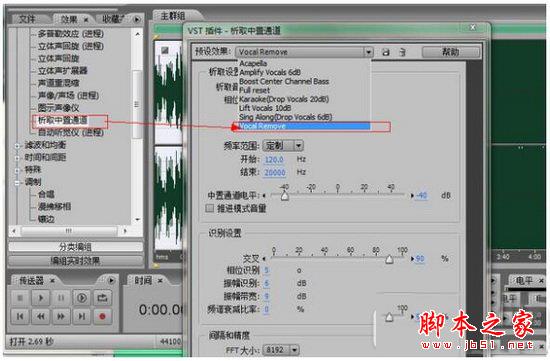Choose Amplify Vocals 6dB preset
The width and height of the screenshot is (550, 361).
pos(269,72)
